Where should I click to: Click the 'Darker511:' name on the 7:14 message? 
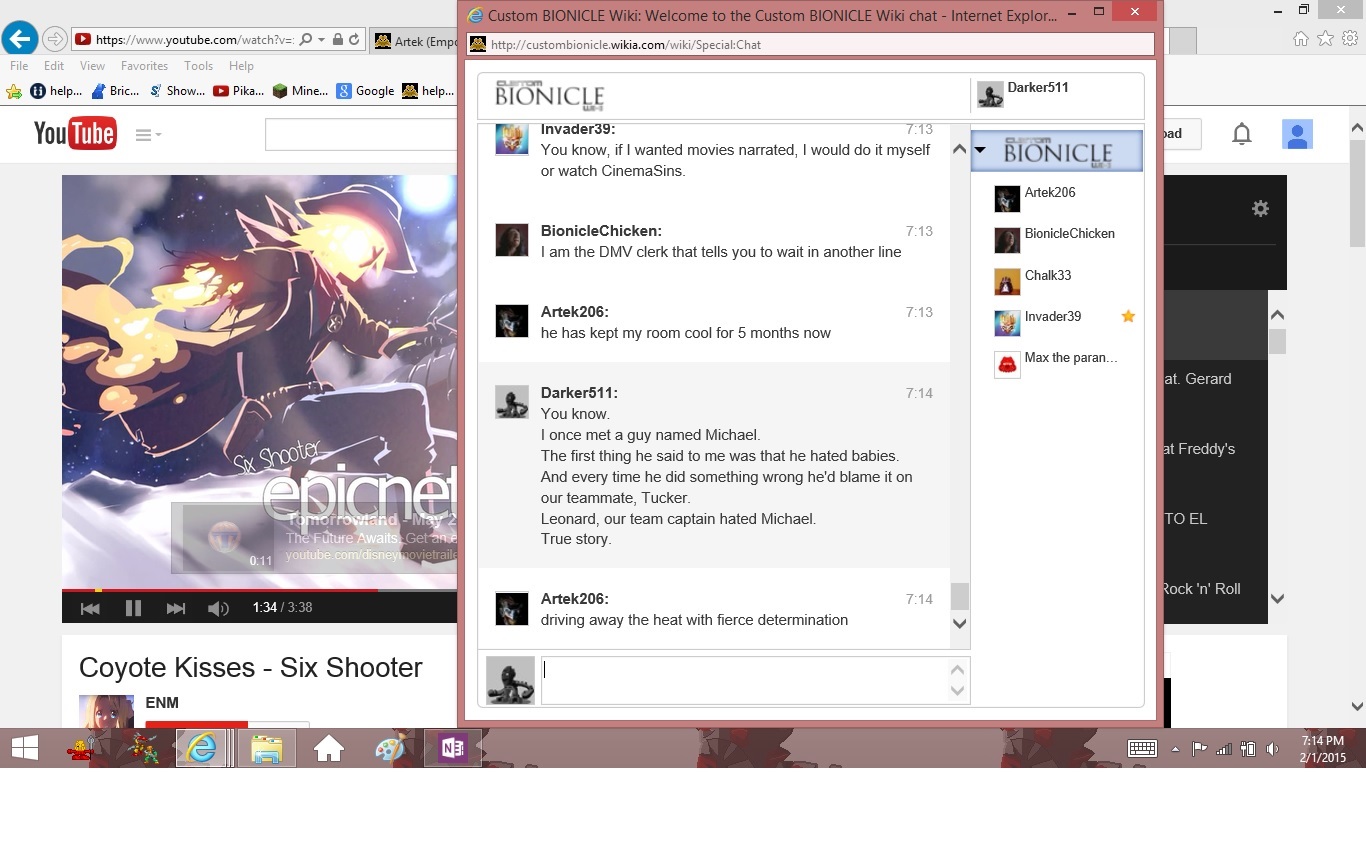[579, 393]
